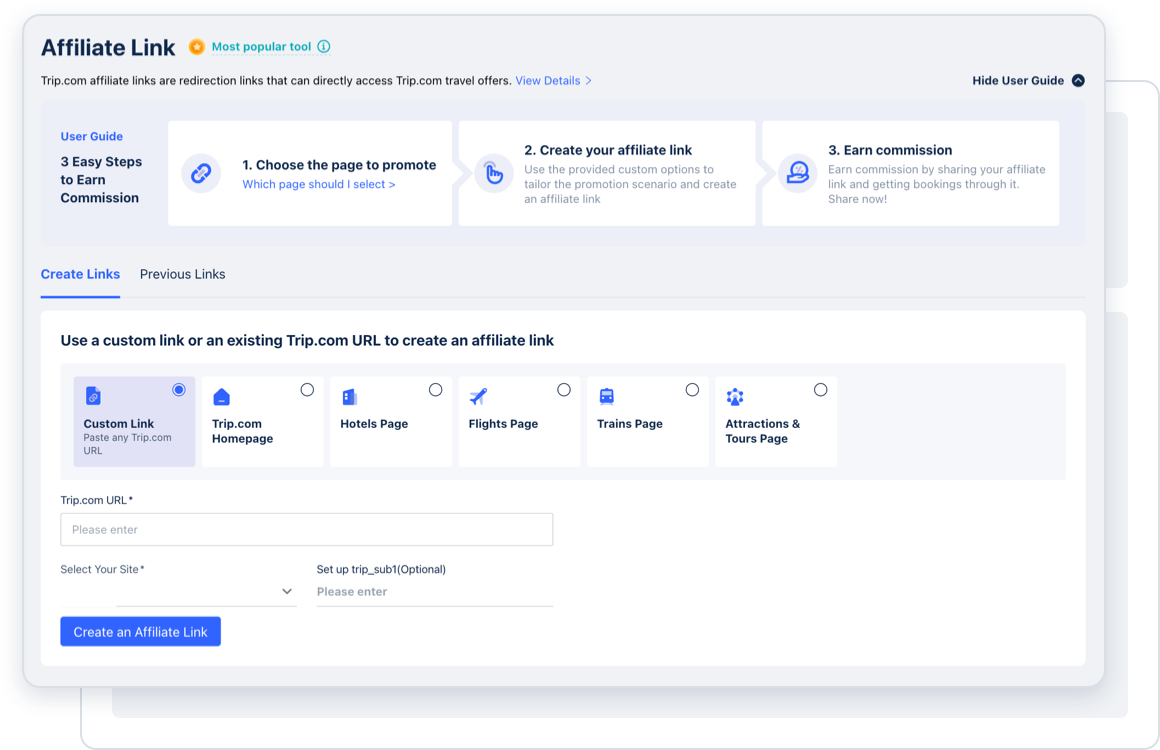
Task: Click the Set up trip_sub1(Optional) label
Action: [x=381, y=570]
